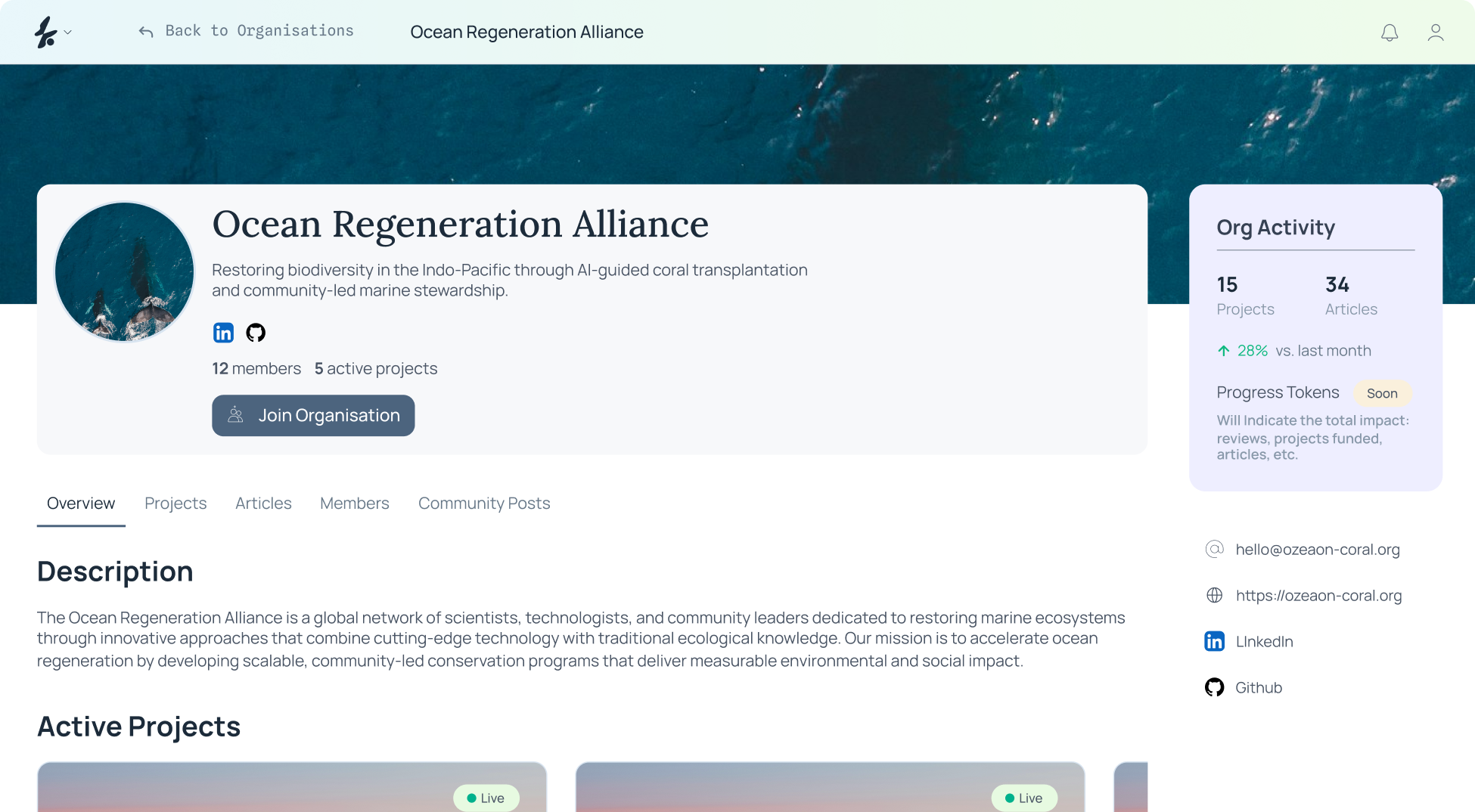Switch to the Articles tab
The height and width of the screenshot is (812, 1475).
pos(263,504)
